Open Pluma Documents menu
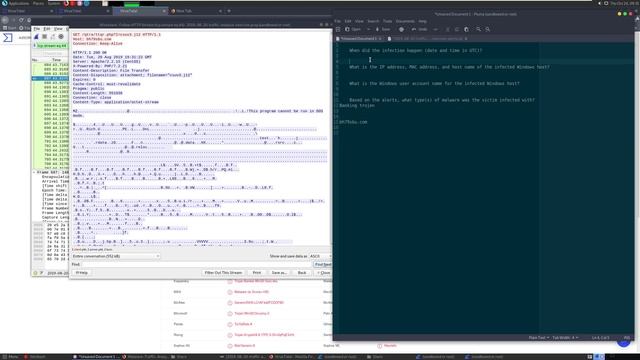Screen dimensions: 640x360 tap(405, 21)
